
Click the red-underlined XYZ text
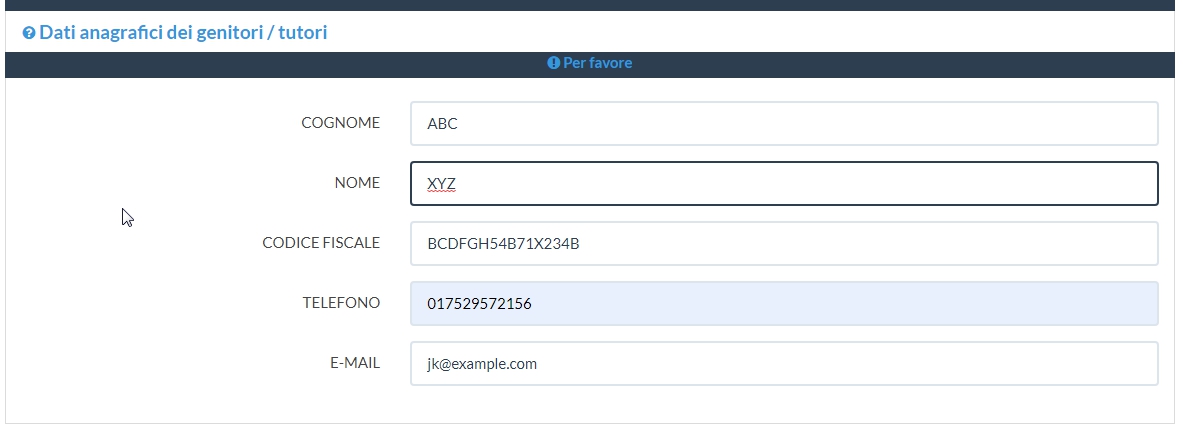click(441, 184)
